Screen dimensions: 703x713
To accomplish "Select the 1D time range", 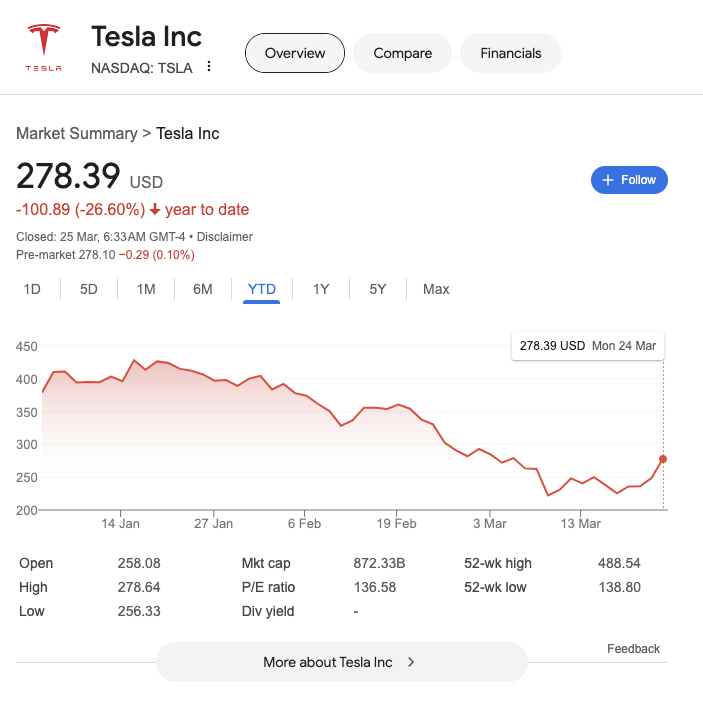I will [x=32, y=289].
